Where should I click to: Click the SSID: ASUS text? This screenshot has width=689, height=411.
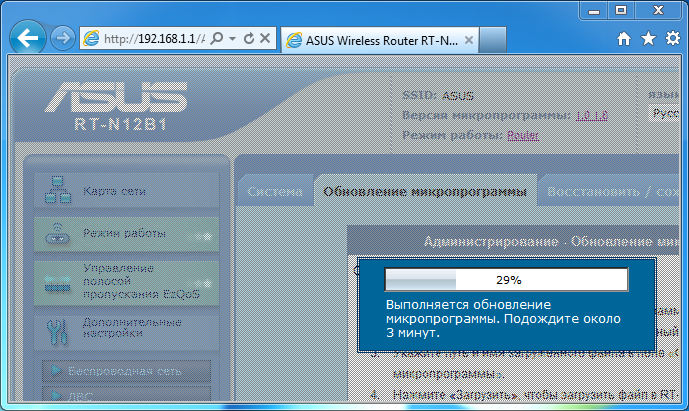coord(438,95)
